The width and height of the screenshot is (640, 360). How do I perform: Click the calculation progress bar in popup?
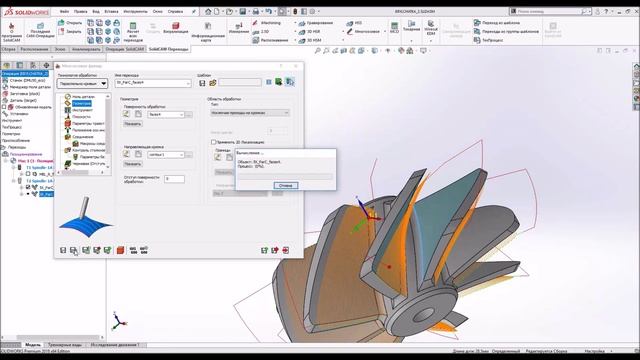point(285,176)
